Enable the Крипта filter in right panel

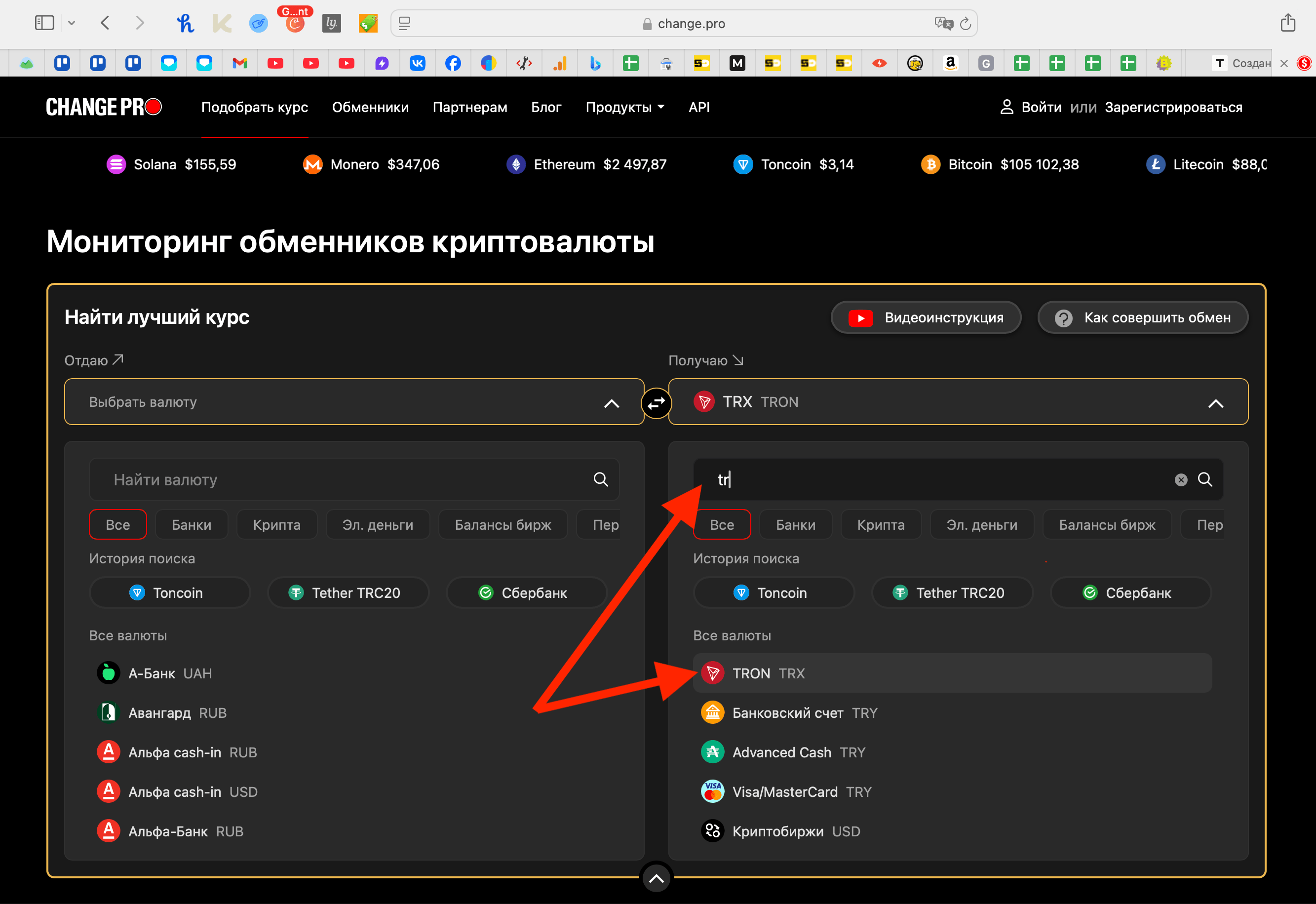pos(881,524)
